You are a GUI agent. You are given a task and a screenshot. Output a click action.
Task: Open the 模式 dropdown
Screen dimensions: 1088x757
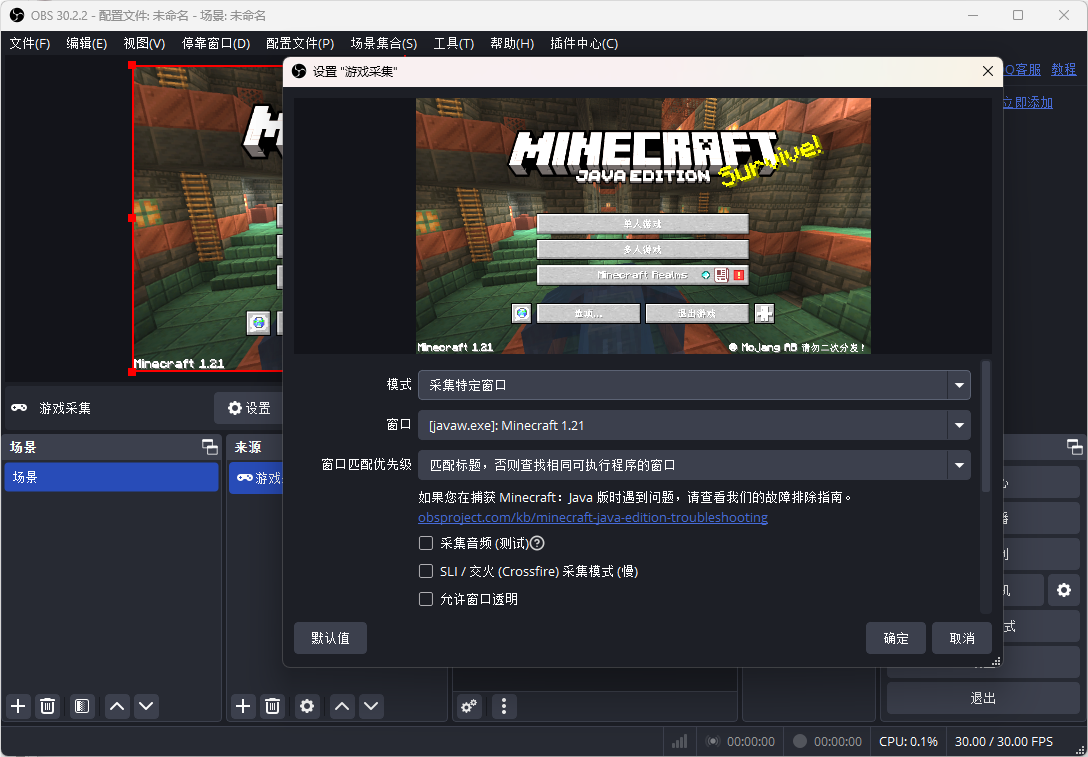(694, 385)
